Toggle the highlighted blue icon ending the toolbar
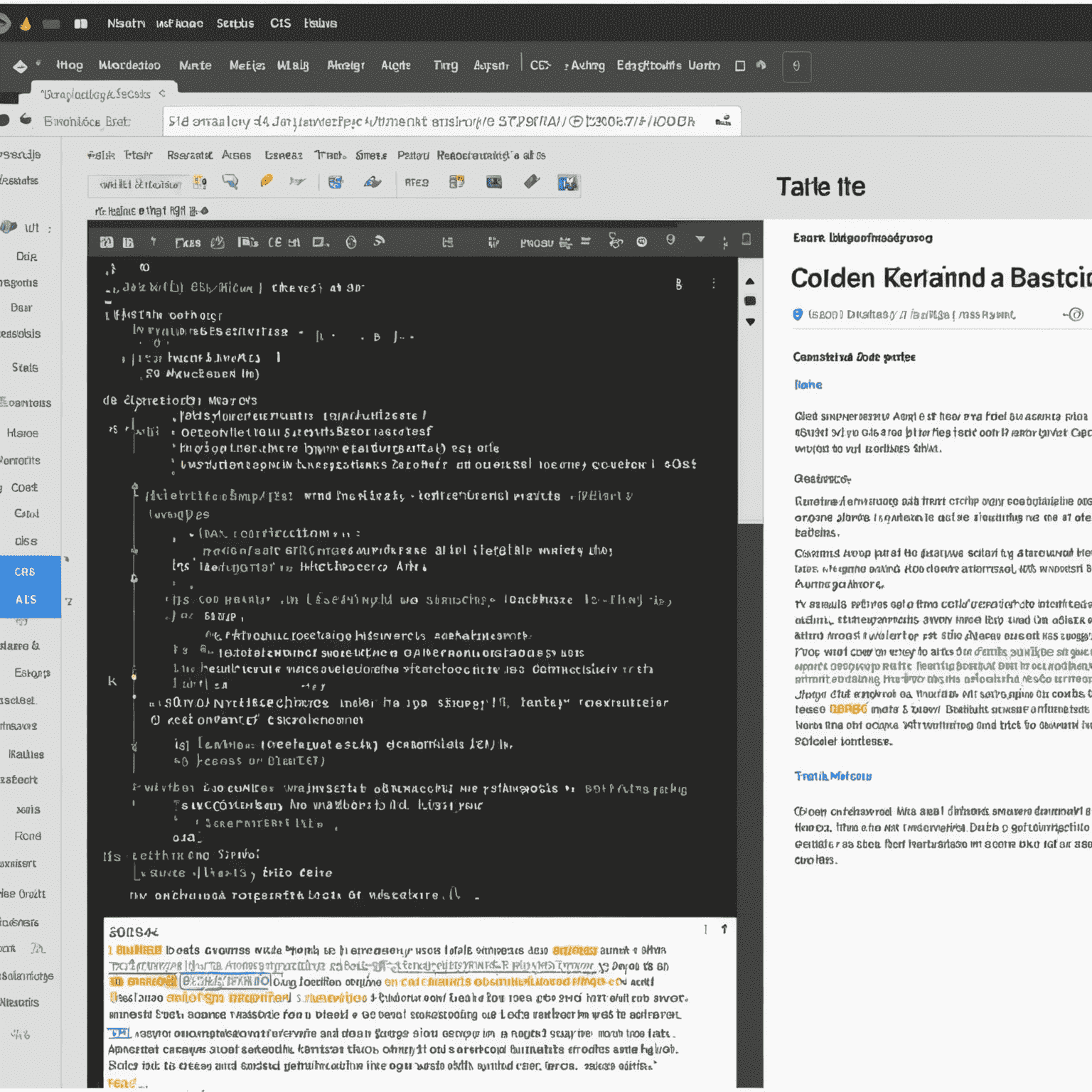This screenshot has width=1092, height=1092. (x=567, y=183)
